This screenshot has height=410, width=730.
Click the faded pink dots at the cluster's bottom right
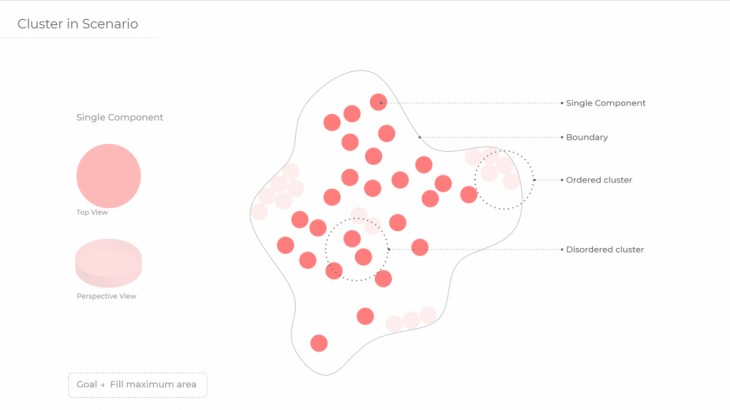(x=411, y=320)
